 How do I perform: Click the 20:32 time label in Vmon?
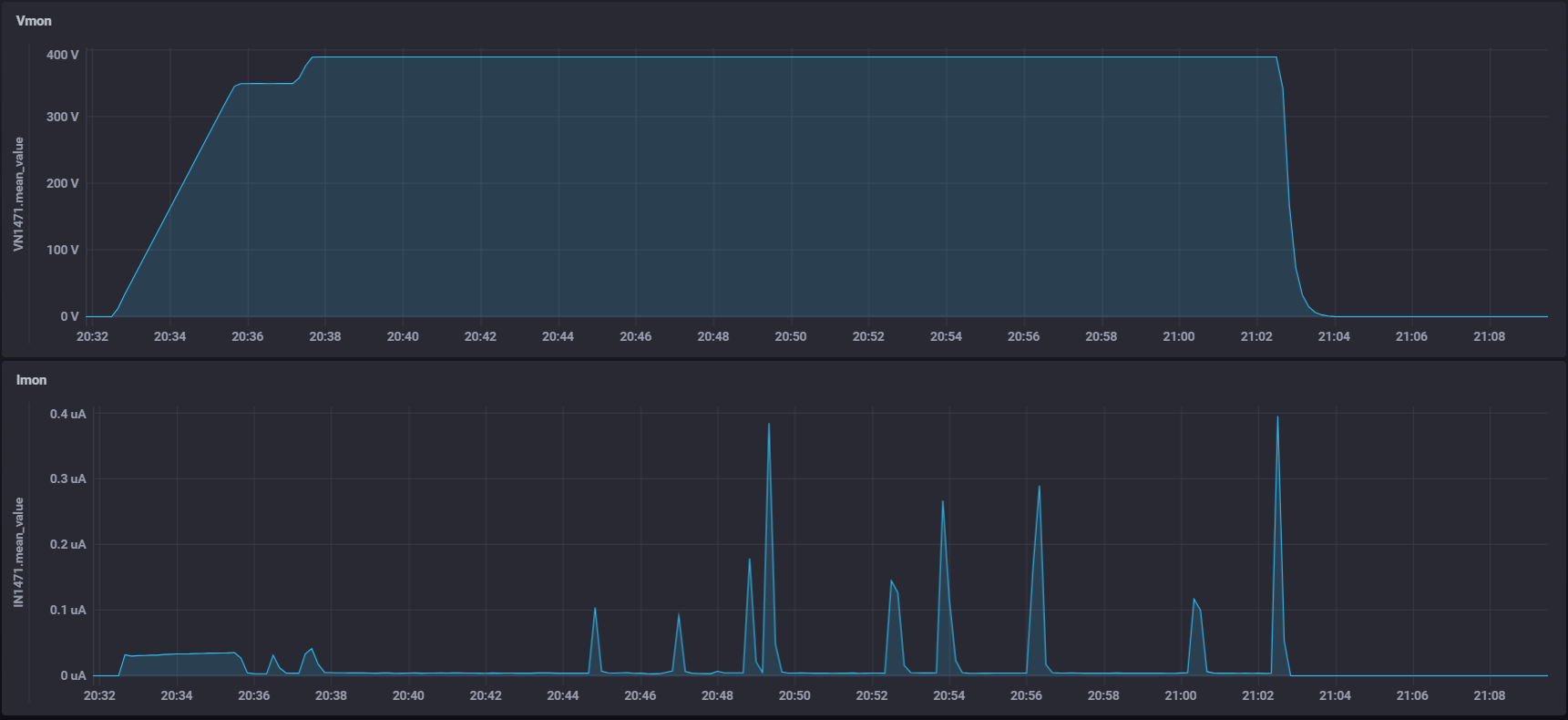pyautogui.click(x=92, y=336)
